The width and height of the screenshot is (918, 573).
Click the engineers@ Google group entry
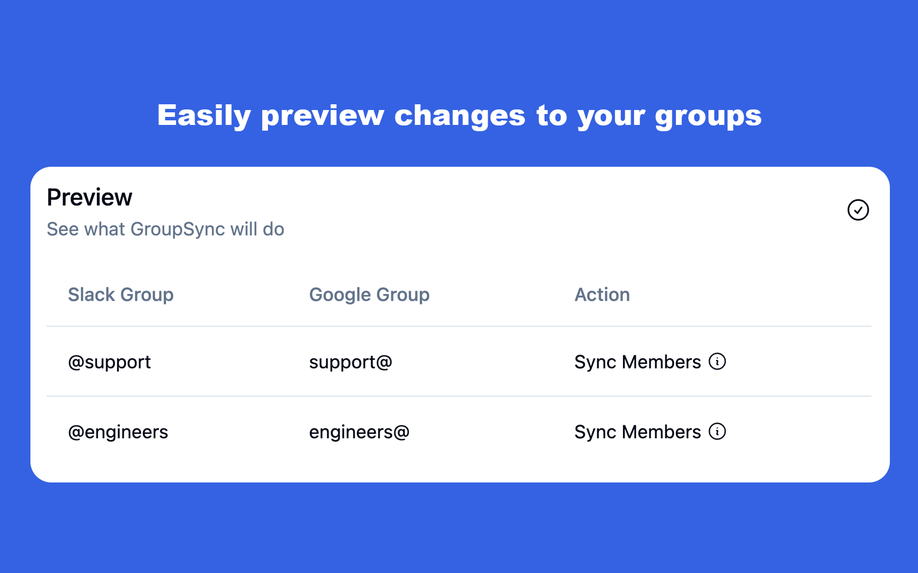coord(359,432)
